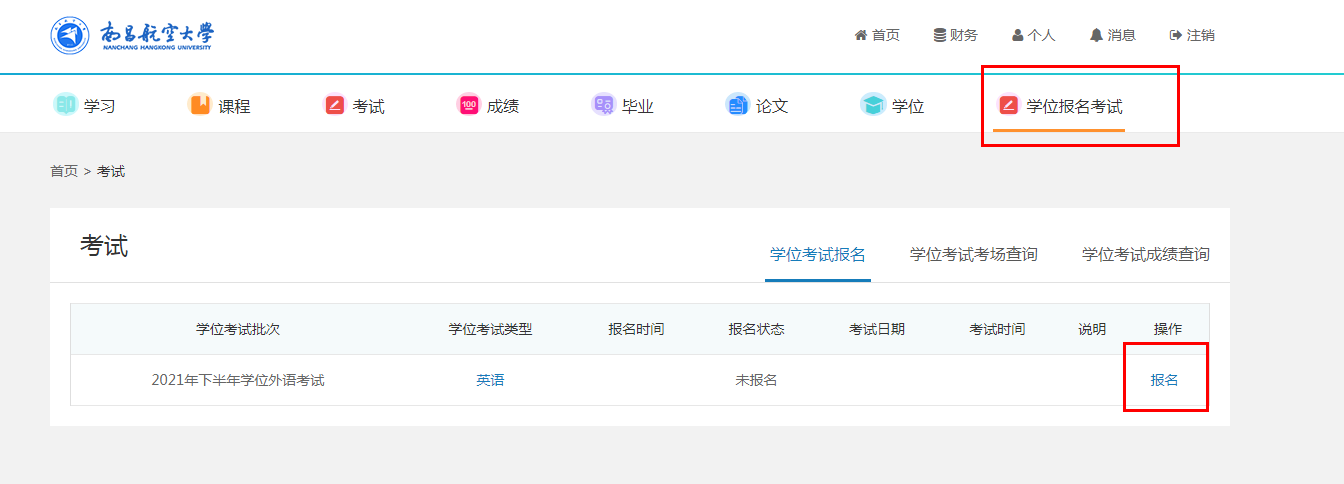
Task: Open the 学习 menu item
Action: (x=100, y=106)
